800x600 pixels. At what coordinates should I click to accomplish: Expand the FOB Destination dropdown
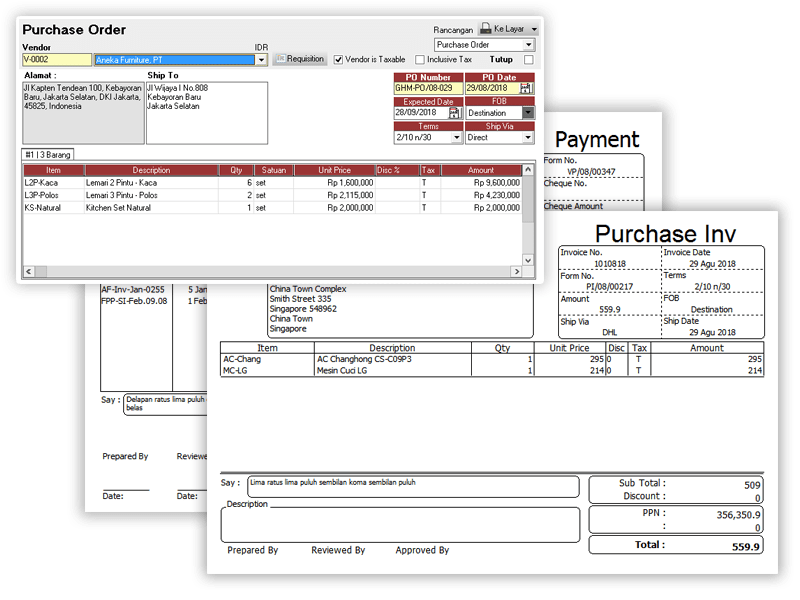coord(528,113)
